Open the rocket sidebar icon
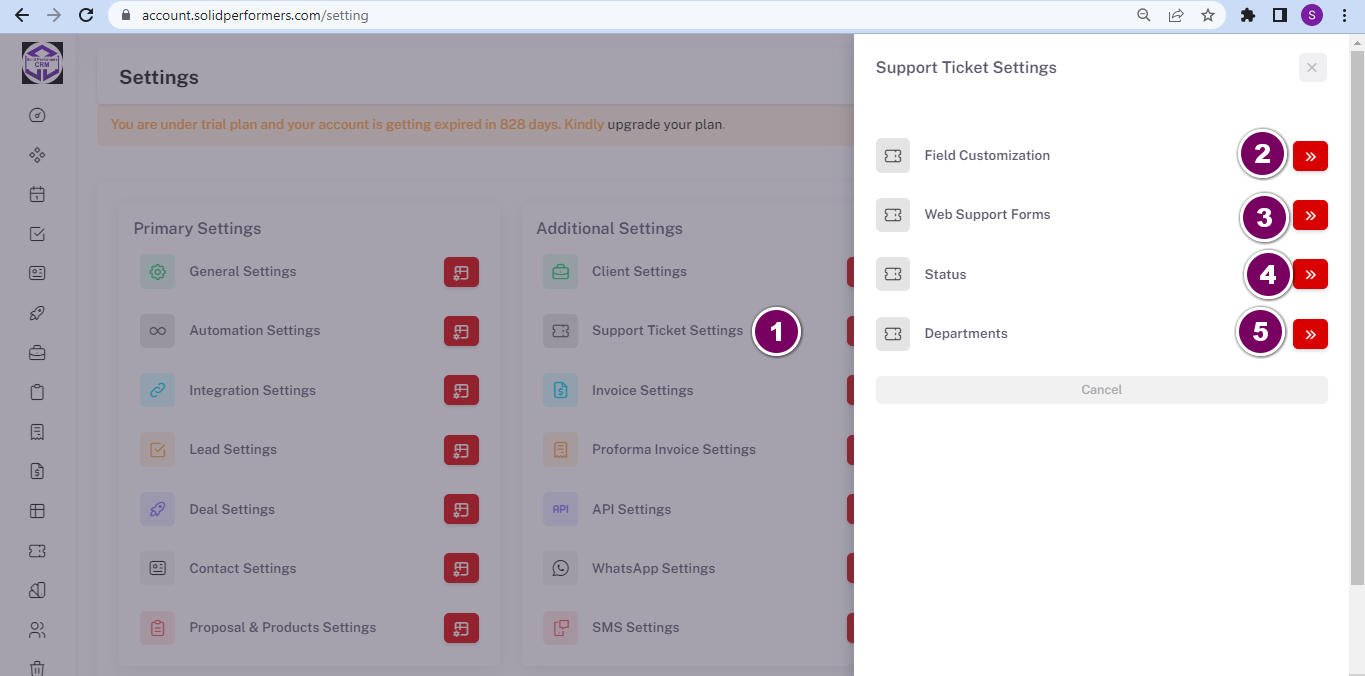The width and height of the screenshot is (1365, 676). click(37, 313)
